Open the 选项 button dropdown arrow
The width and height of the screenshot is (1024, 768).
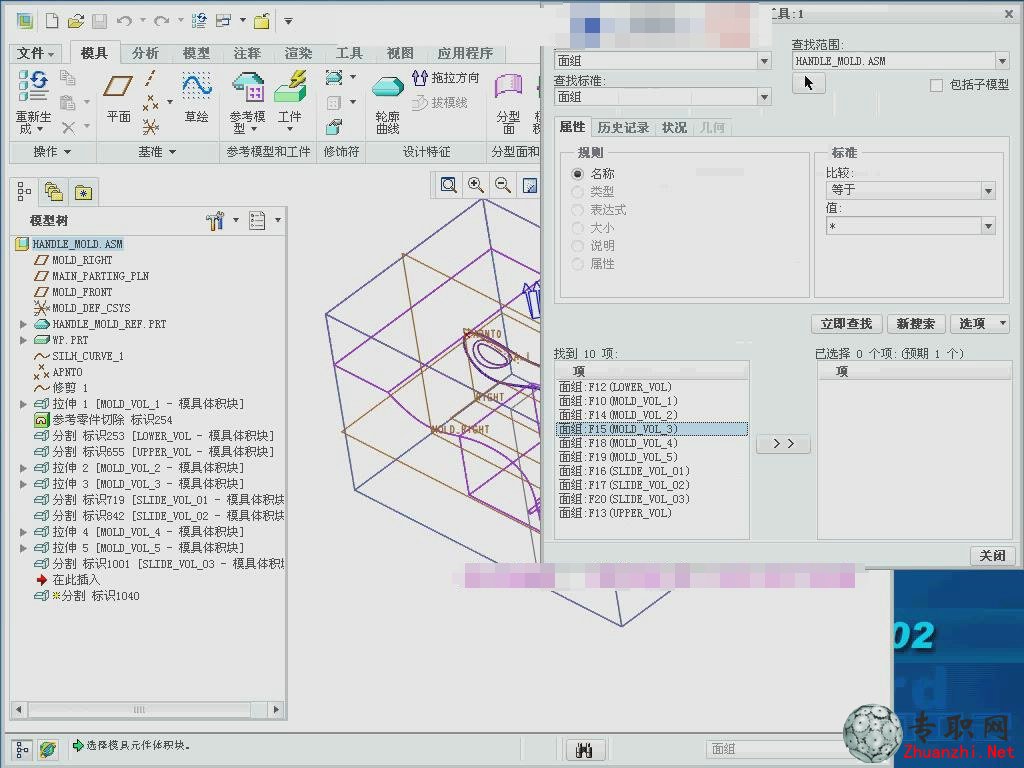coord(1002,323)
